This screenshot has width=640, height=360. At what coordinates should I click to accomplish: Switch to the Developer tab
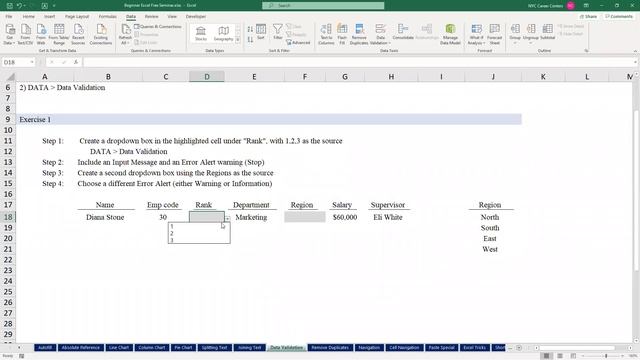click(x=196, y=17)
